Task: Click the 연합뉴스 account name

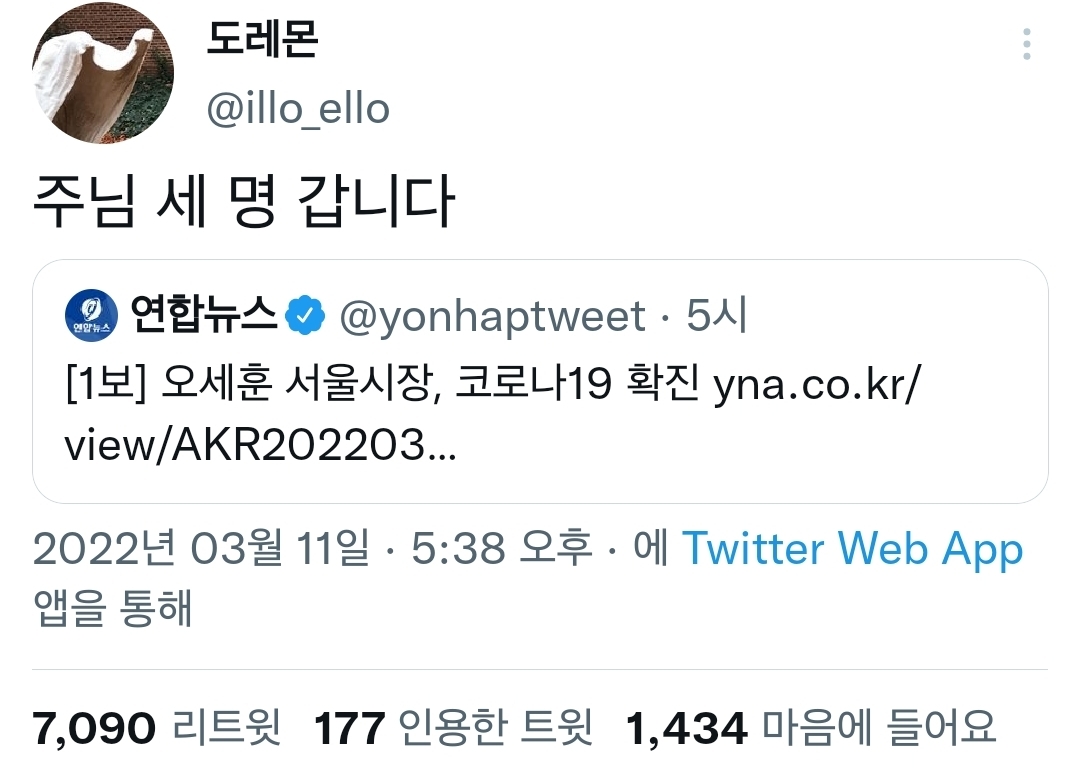Action: [204, 314]
